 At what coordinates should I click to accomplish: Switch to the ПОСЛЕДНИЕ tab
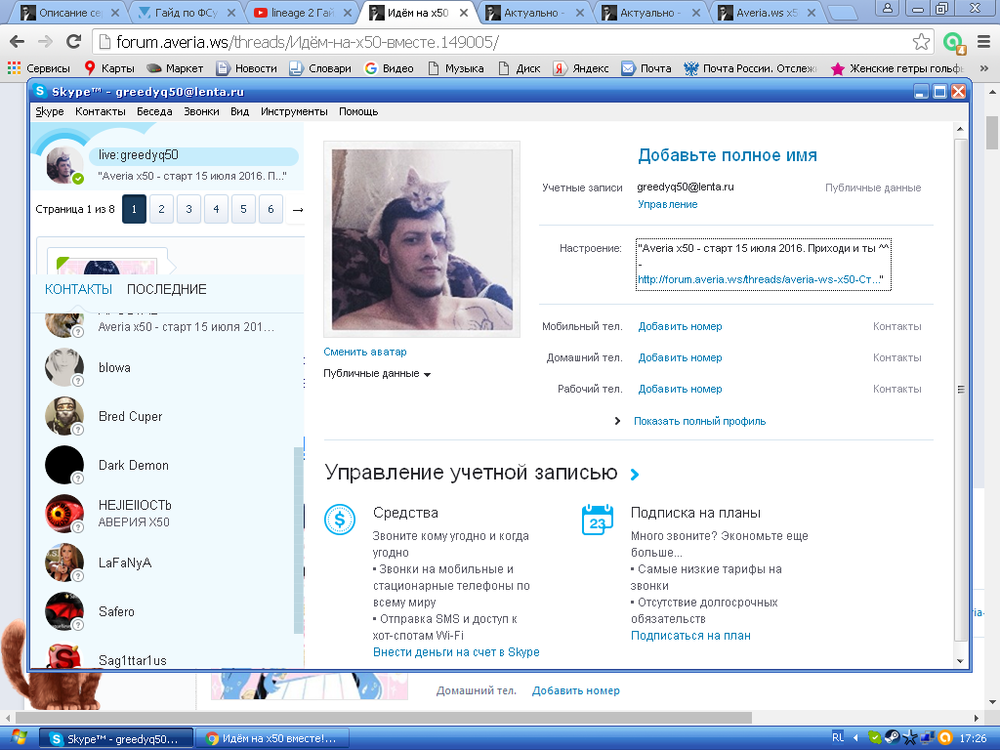coord(166,289)
